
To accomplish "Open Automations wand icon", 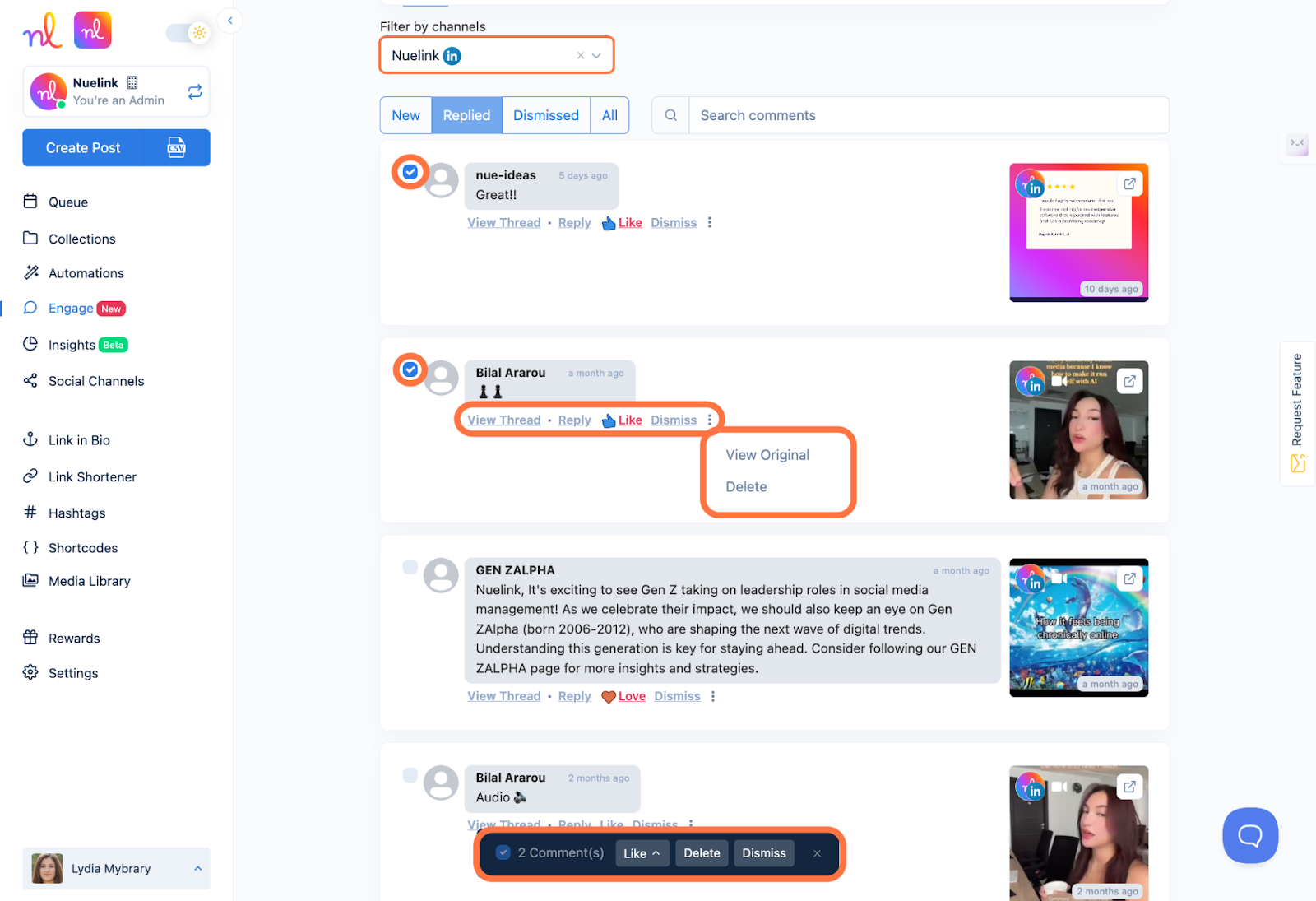I will pos(30,272).
